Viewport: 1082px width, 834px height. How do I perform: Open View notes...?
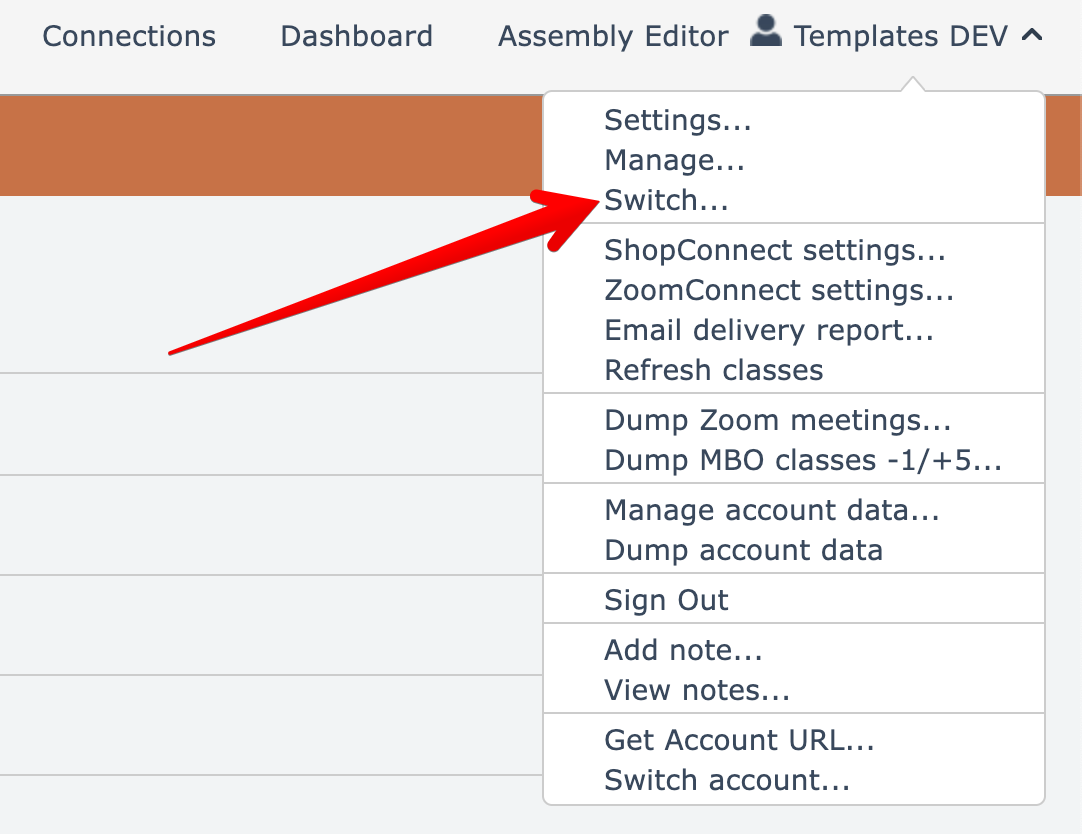697,690
